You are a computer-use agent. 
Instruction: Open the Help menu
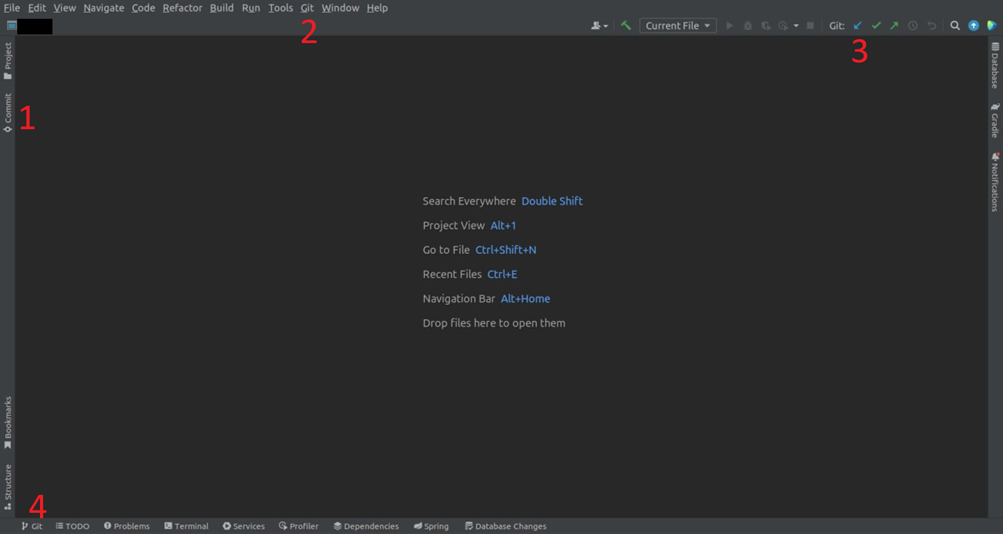377,8
